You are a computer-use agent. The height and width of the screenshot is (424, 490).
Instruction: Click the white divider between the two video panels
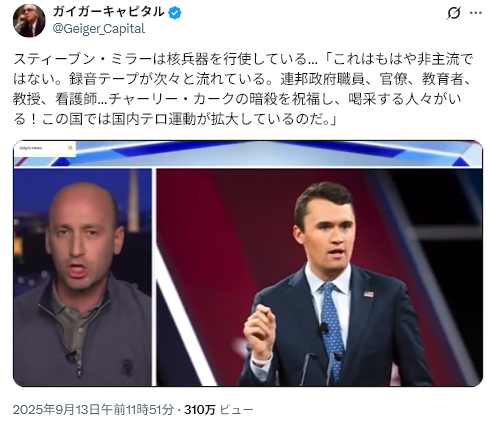coord(154,277)
